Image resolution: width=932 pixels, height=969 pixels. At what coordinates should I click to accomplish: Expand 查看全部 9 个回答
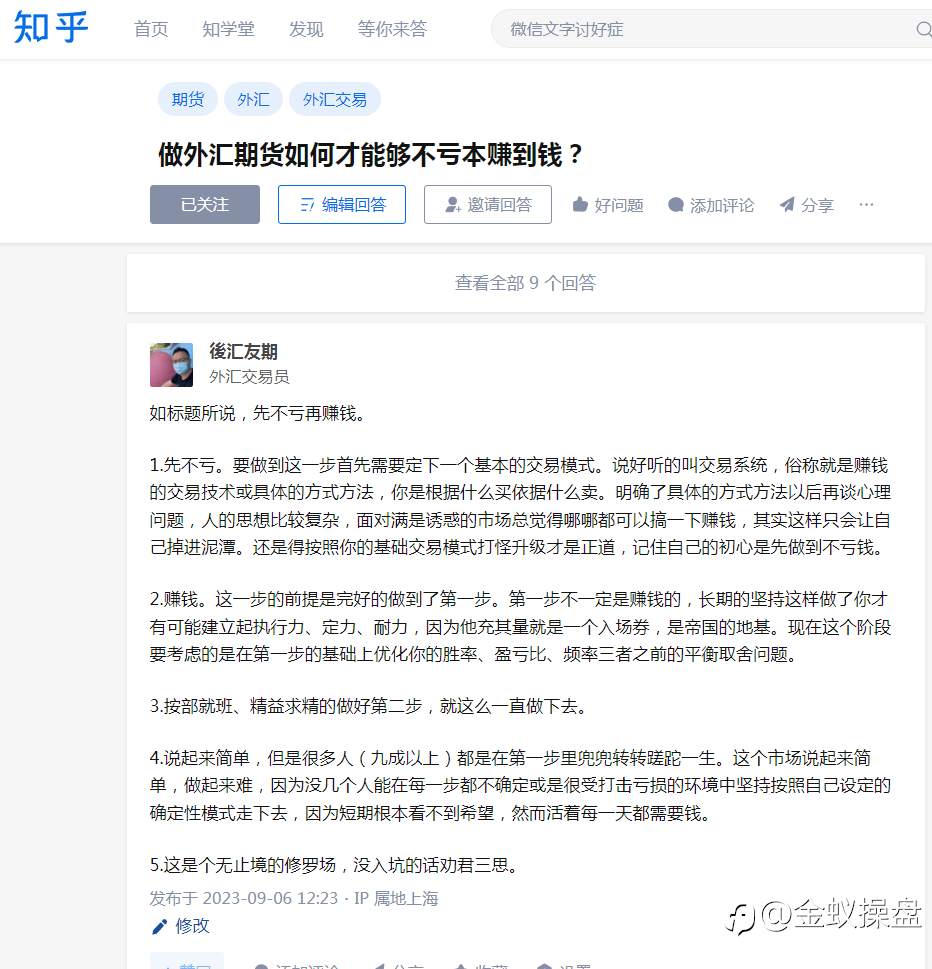[526, 283]
